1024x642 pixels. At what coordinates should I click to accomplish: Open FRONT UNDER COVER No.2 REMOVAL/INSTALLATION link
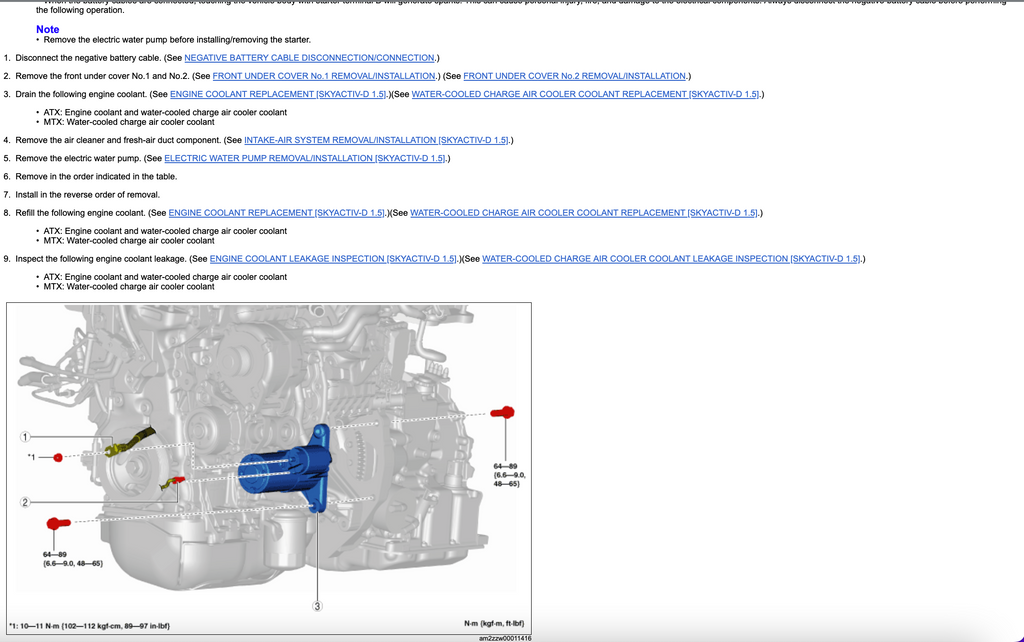pos(575,76)
